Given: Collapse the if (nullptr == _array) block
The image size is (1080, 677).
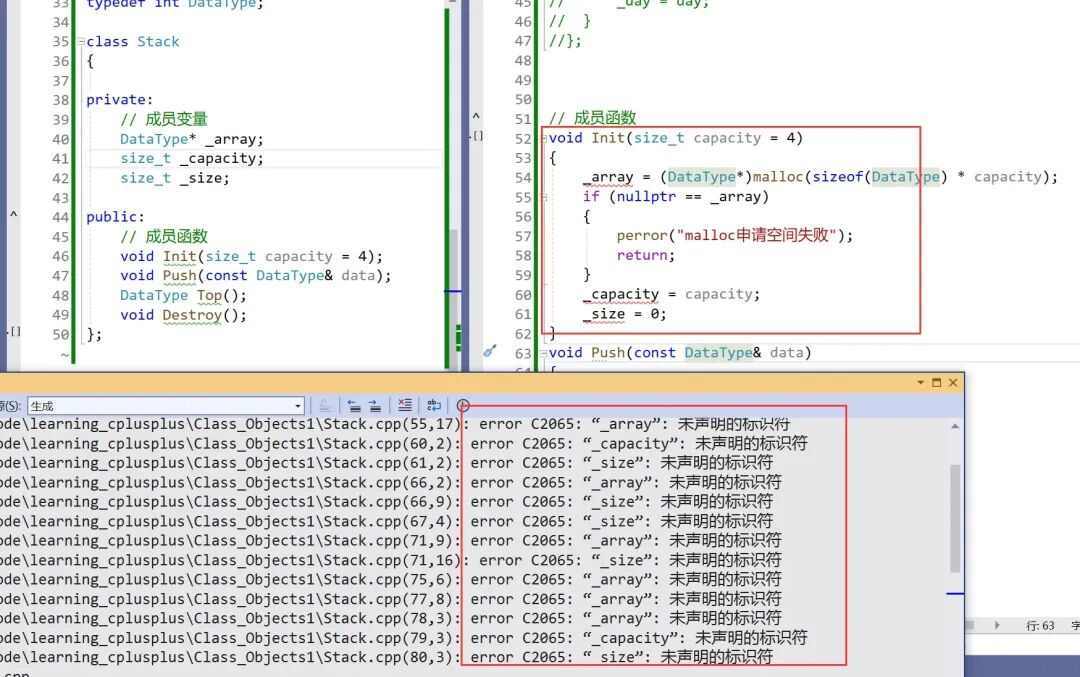Looking at the screenshot, I should [544, 198].
